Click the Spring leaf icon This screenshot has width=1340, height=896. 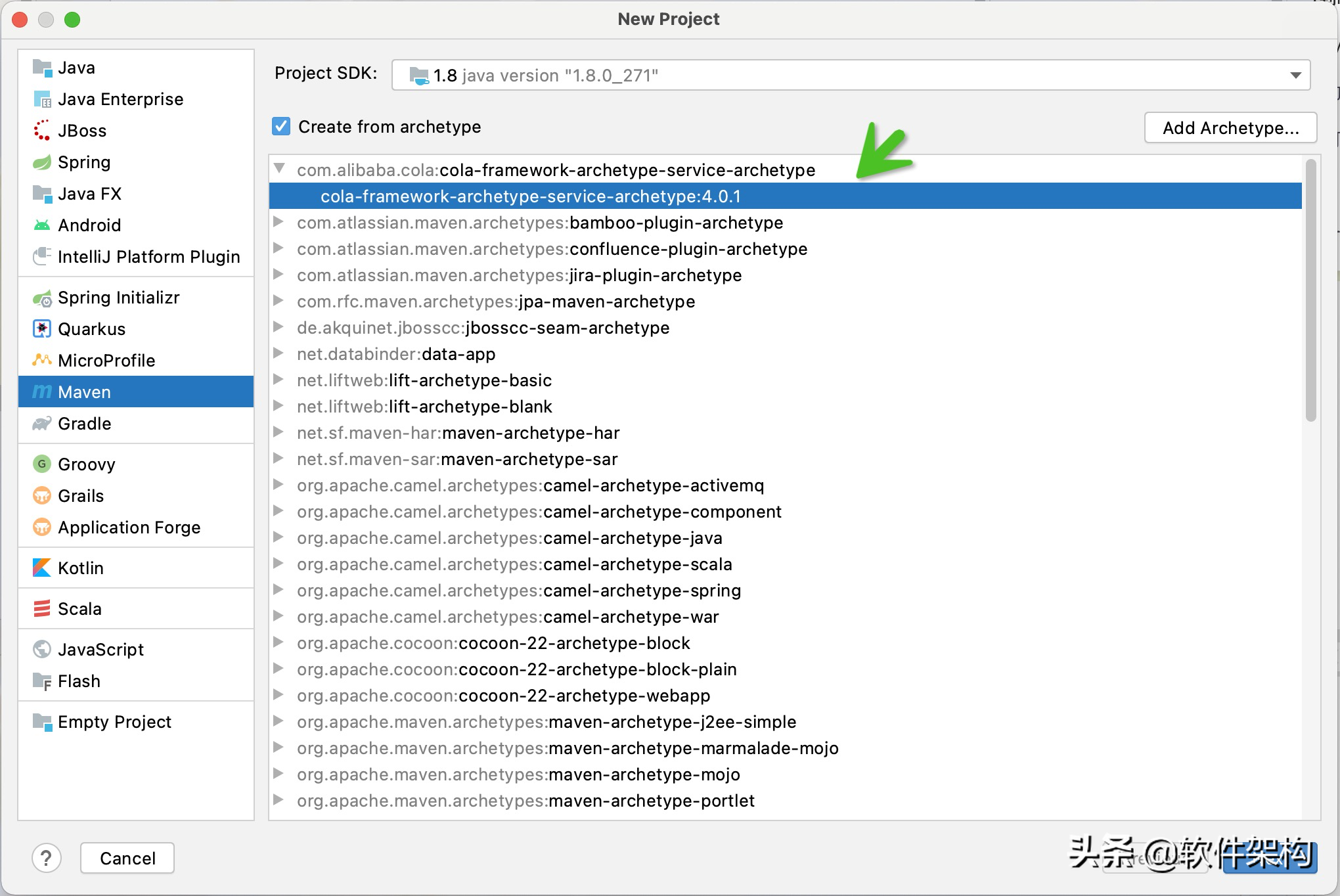42,162
